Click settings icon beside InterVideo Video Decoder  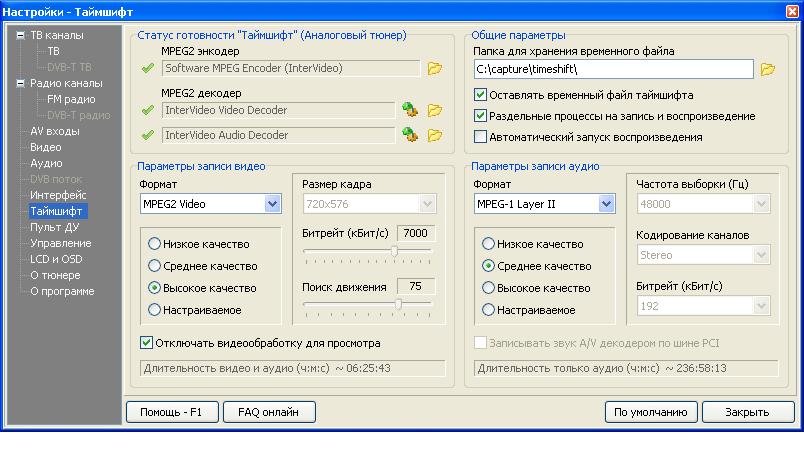coord(410,110)
